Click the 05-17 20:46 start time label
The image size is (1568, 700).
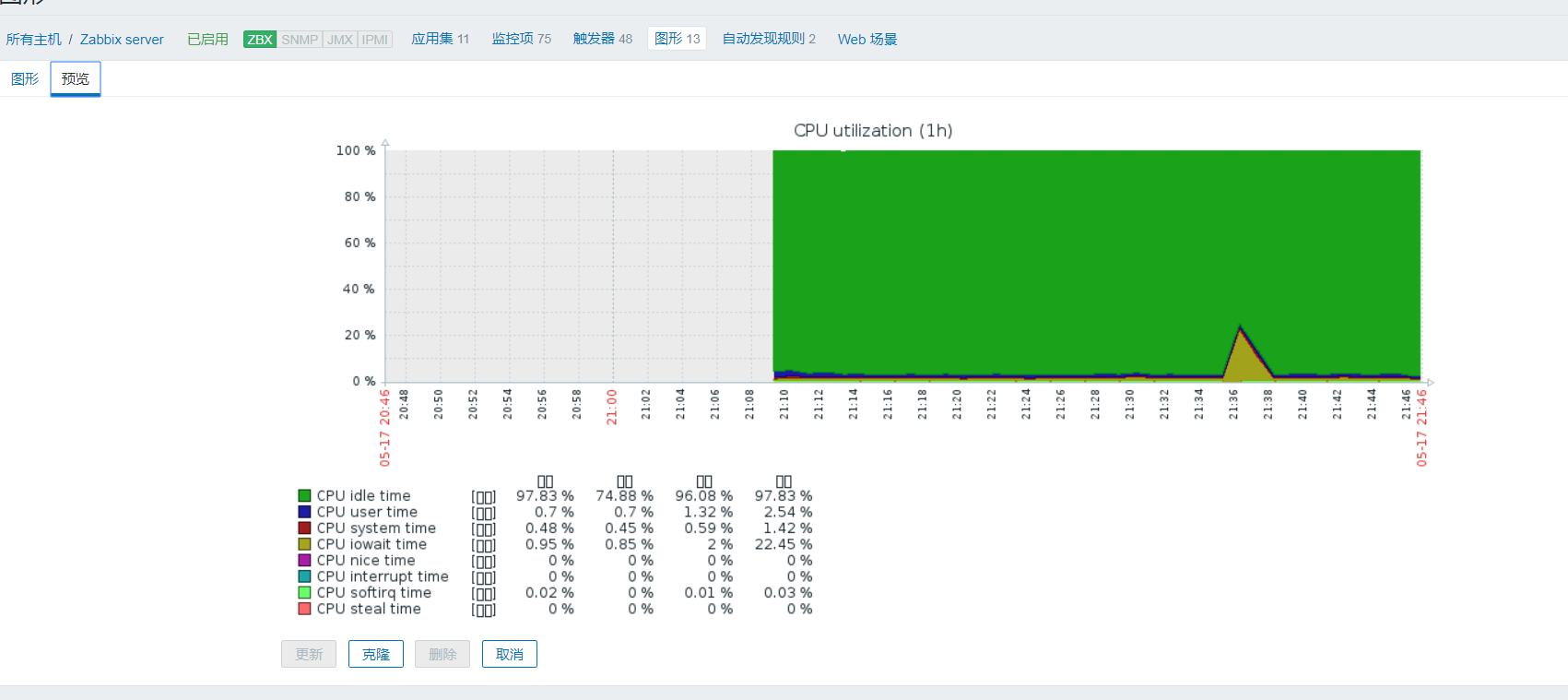point(384,427)
